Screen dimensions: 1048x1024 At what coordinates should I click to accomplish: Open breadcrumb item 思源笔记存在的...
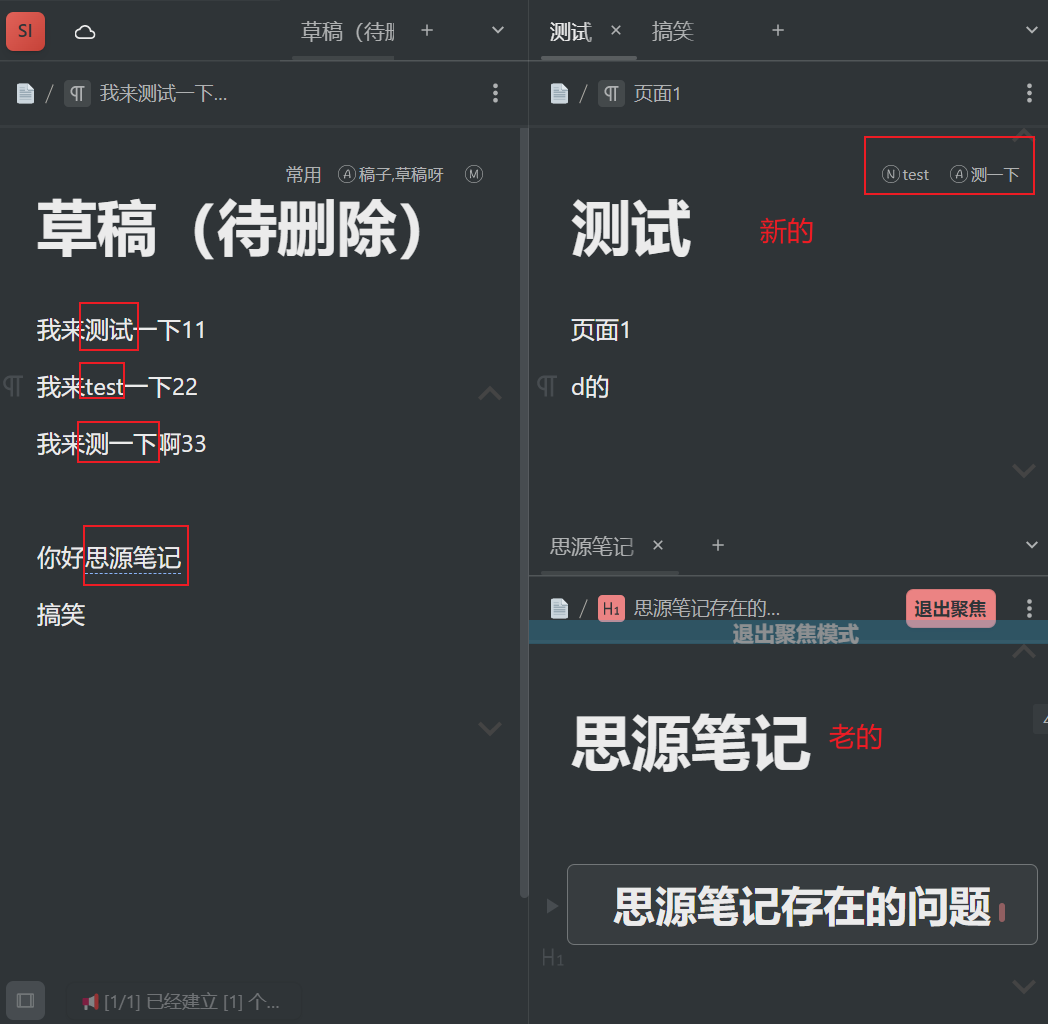point(706,608)
